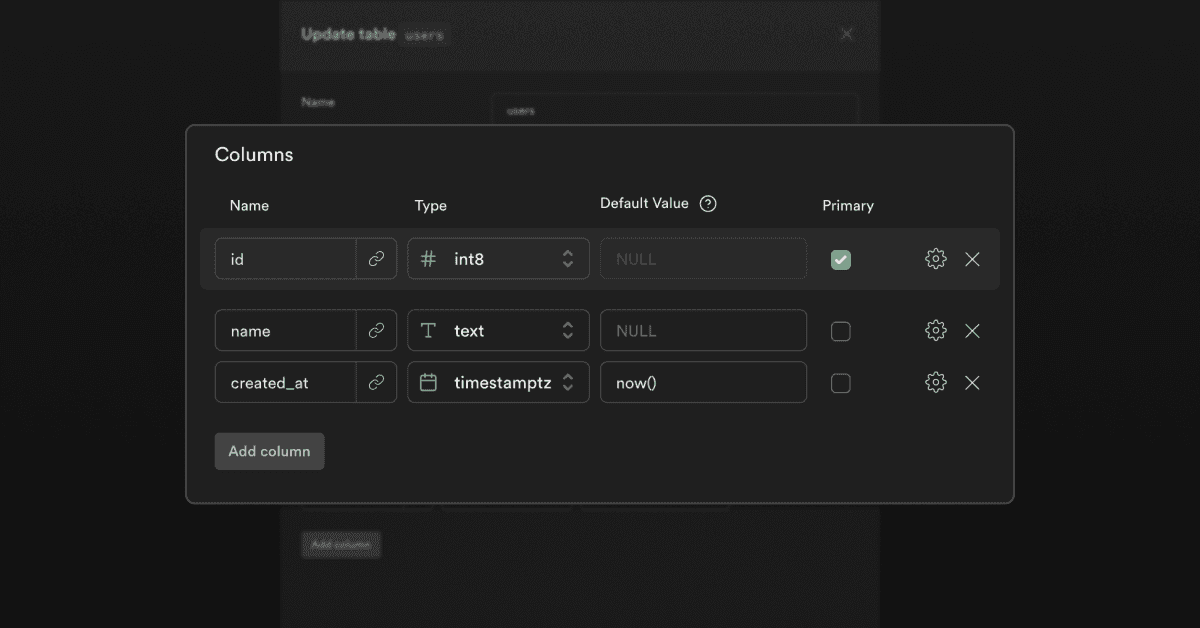Open settings gear for the created_at column
This screenshot has width=1200, height=628.
(x=935, y=383)
